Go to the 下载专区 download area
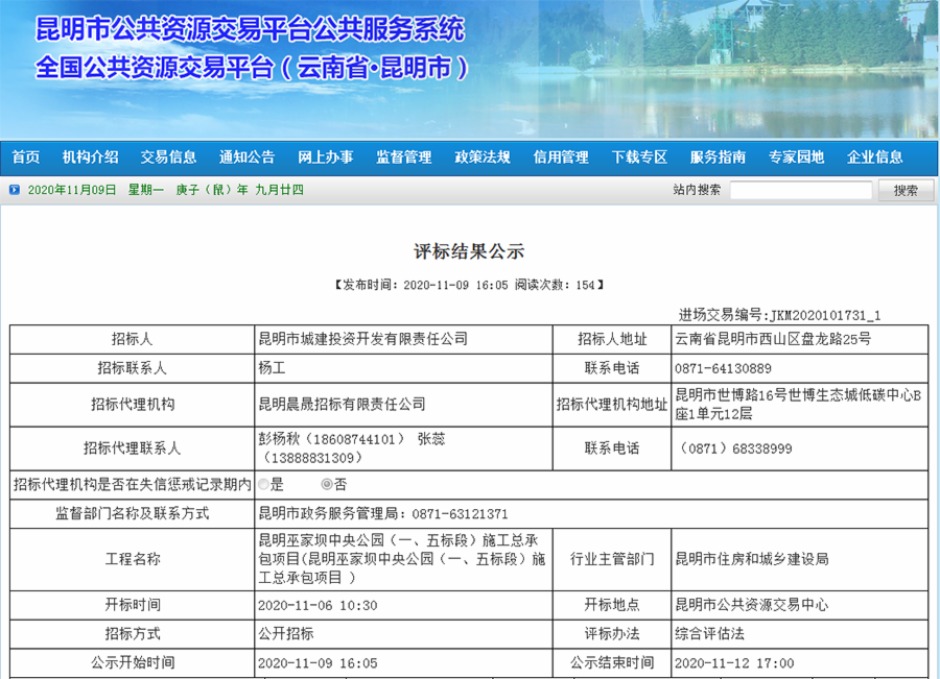The height and width of the screenshot is (679, 940). pyautogui.click(x=639, y=157)
